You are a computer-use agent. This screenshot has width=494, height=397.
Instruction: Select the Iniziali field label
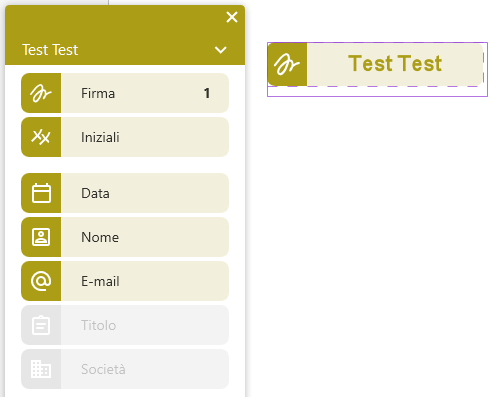point(100,137)
